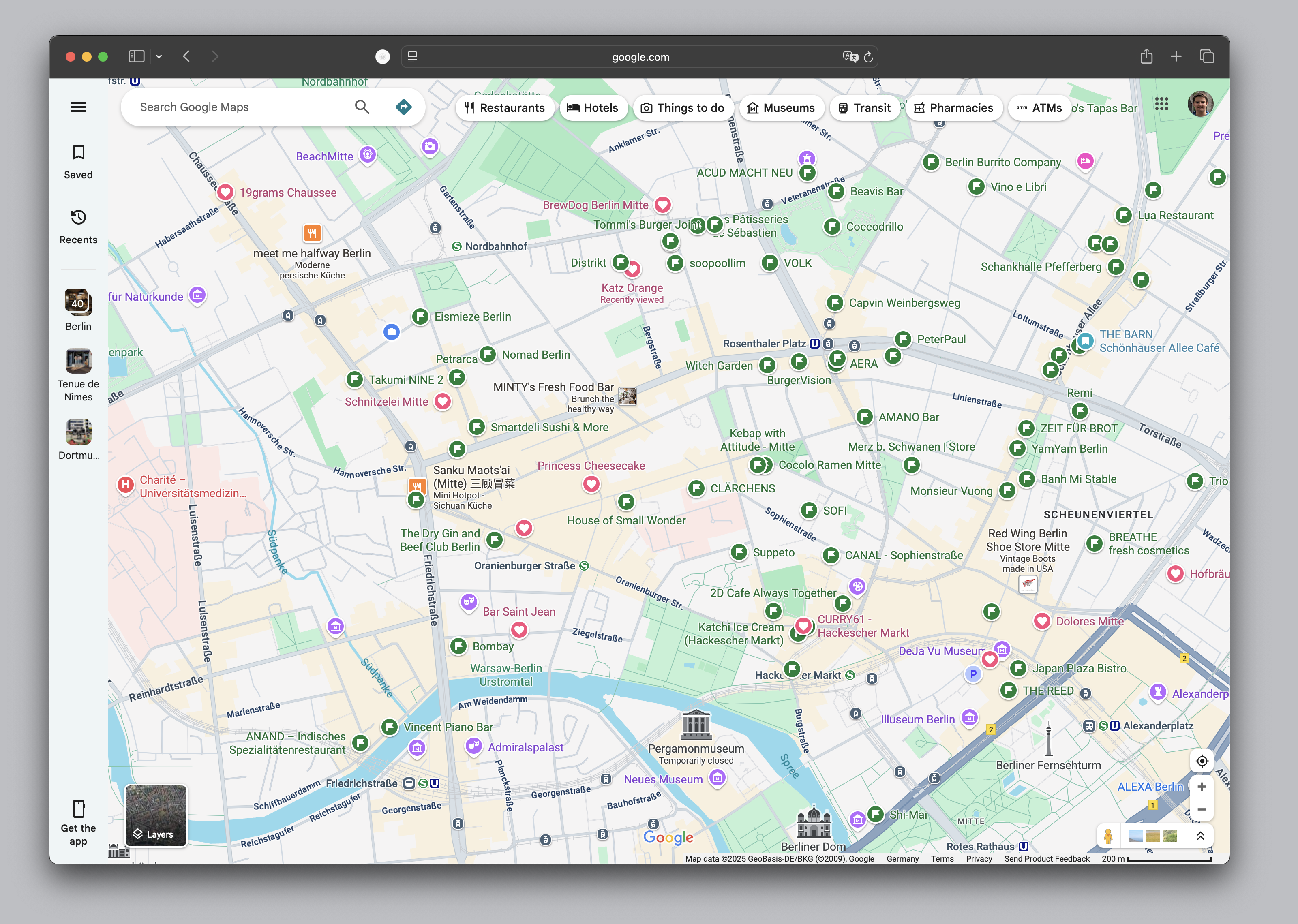The width and height of the screenshot is (1298, 924).
Task: Click the Charité hospital marker
Action: pos(125,485)
